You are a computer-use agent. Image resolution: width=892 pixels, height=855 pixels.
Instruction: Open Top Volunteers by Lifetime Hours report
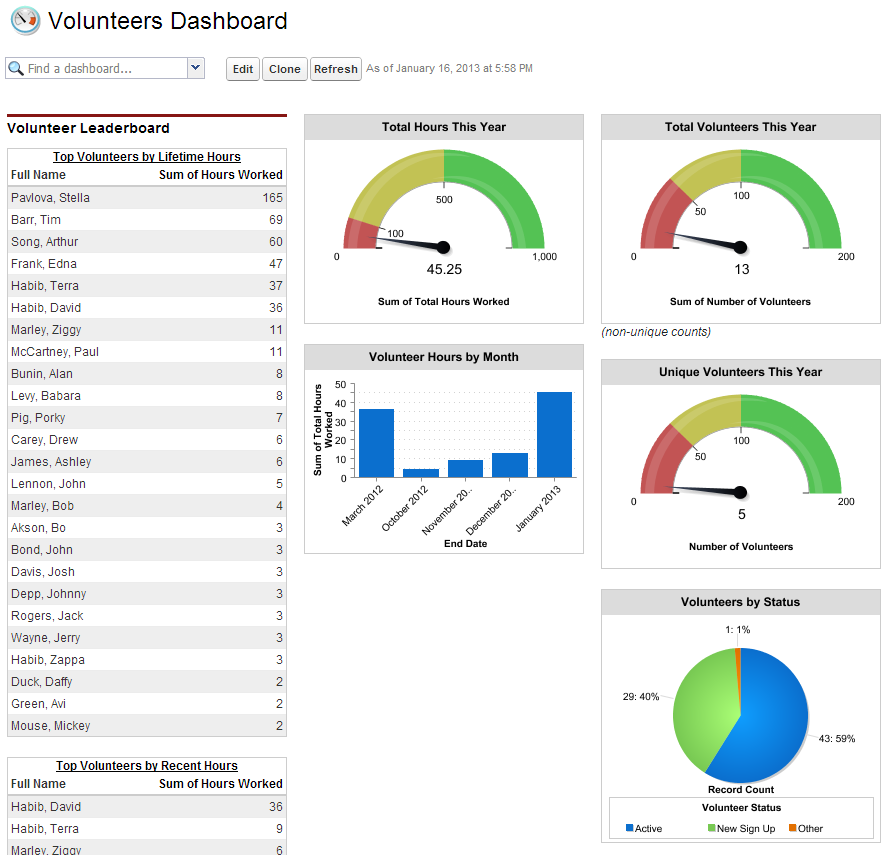click(147, 157)
